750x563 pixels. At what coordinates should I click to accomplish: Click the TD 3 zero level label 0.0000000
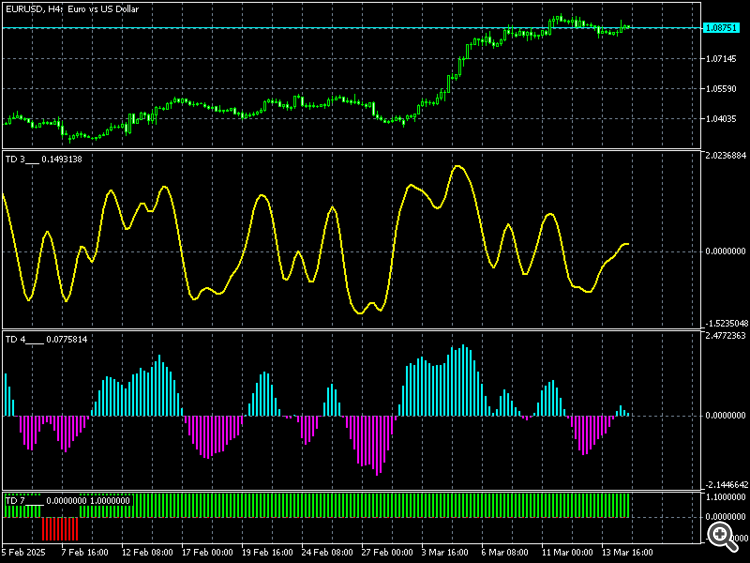(726, 251)
